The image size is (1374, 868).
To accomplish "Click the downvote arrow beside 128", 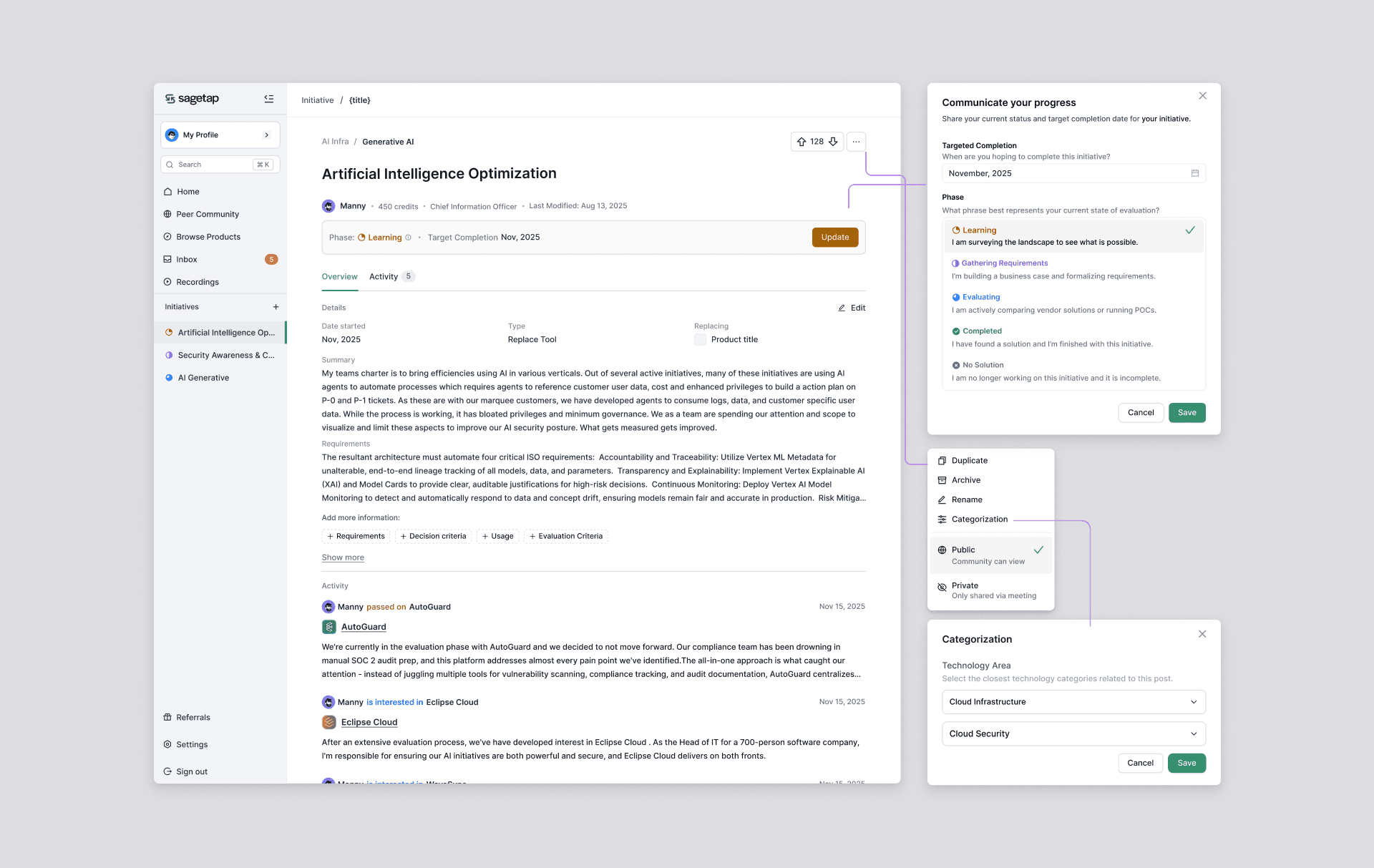I will pyautogui.click(x=833, y=142).
